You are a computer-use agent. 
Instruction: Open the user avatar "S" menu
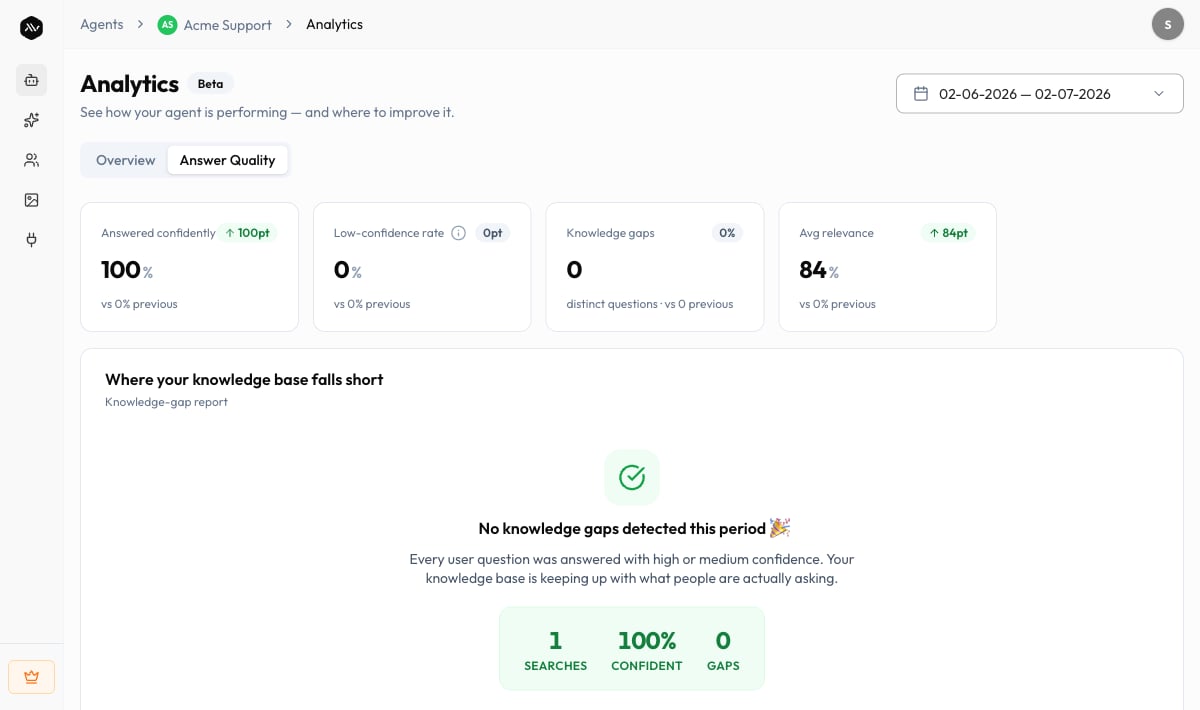click(1168, 24)
